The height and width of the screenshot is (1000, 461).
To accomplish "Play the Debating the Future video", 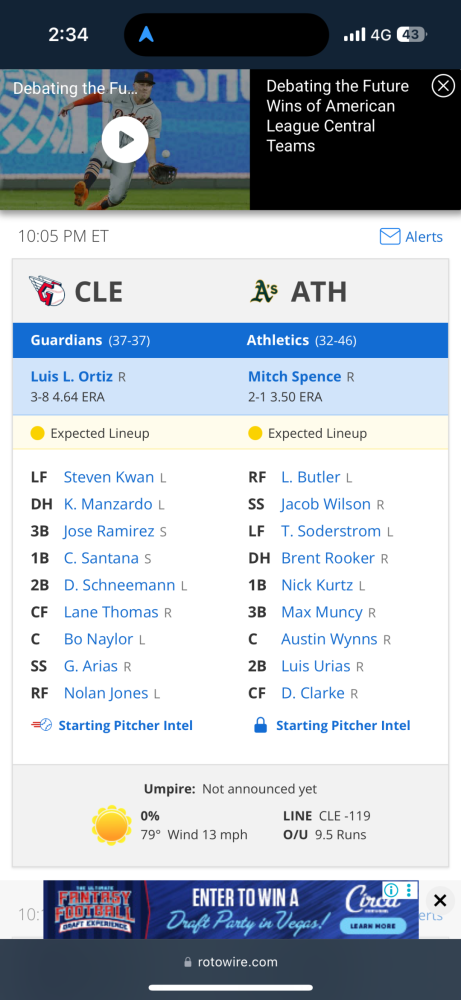I will coord(125,139).
